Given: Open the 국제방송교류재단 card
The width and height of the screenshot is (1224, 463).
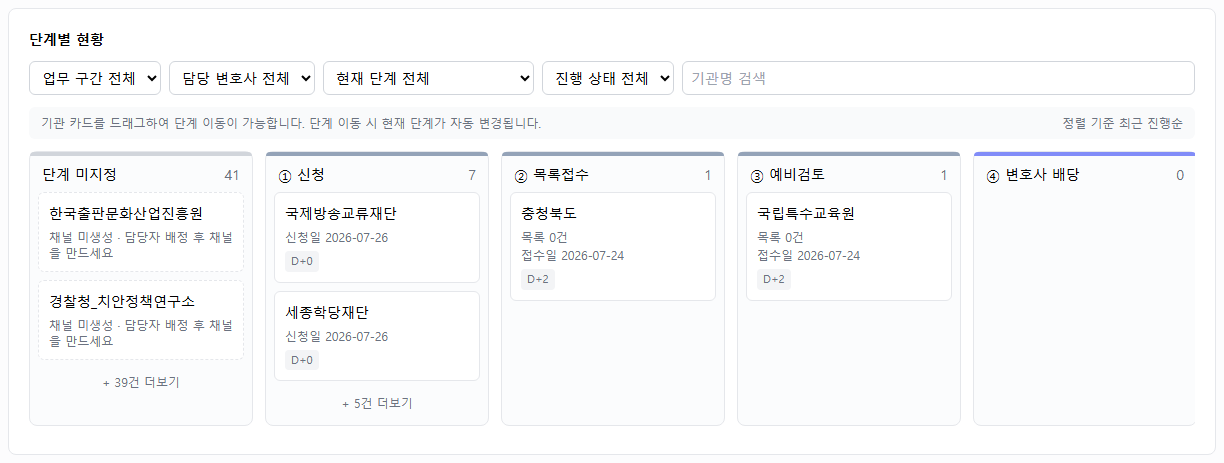Looking at the screenshot, I should [377, 238].
